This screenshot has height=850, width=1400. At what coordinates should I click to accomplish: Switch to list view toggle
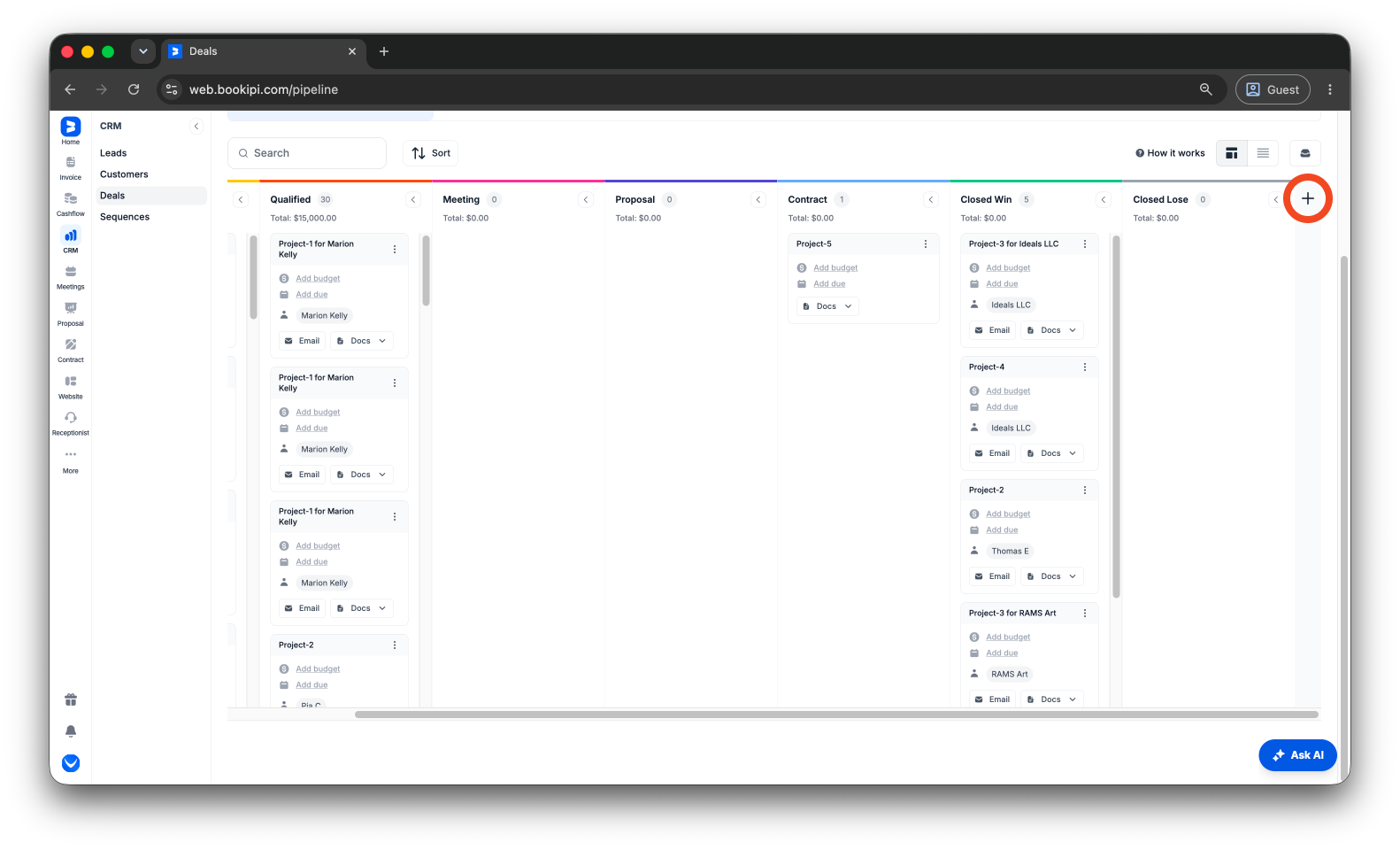click(x=1263, y=153)
